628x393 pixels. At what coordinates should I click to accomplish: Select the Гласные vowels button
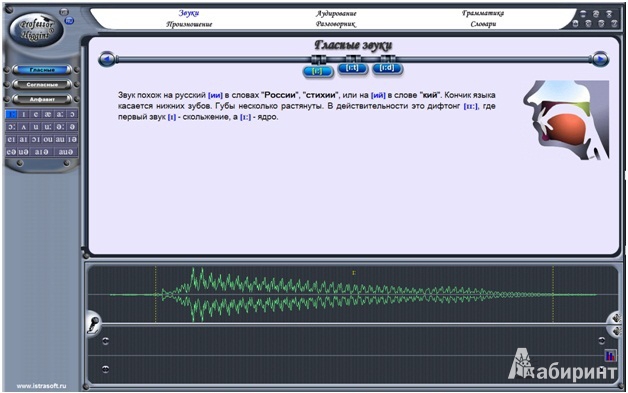(42, 70)
